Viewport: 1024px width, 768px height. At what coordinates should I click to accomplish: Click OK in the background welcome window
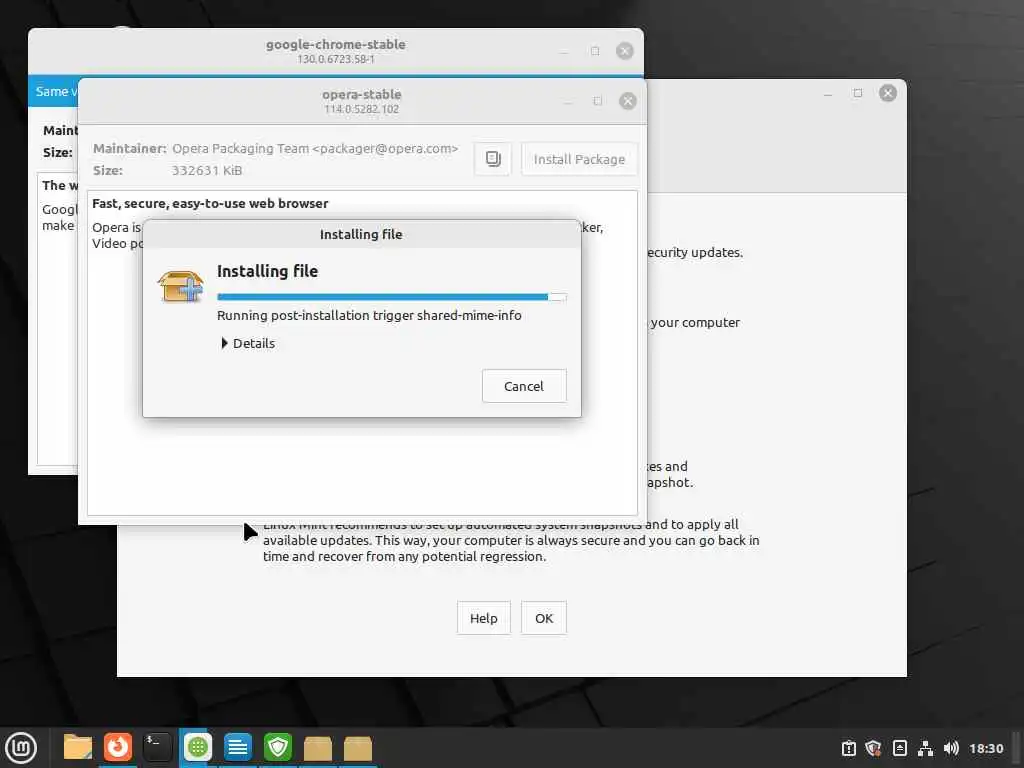click(x=543, y=618)
